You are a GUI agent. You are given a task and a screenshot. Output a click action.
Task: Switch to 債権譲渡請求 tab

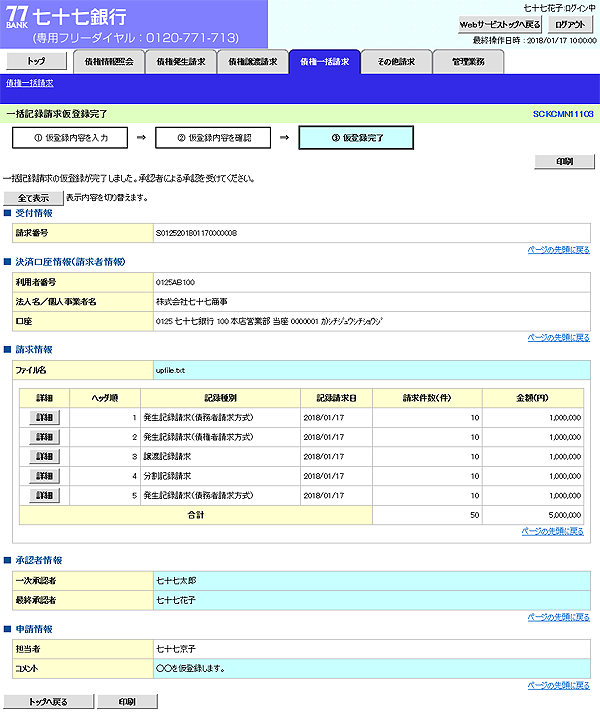click(x=252, y=62)
